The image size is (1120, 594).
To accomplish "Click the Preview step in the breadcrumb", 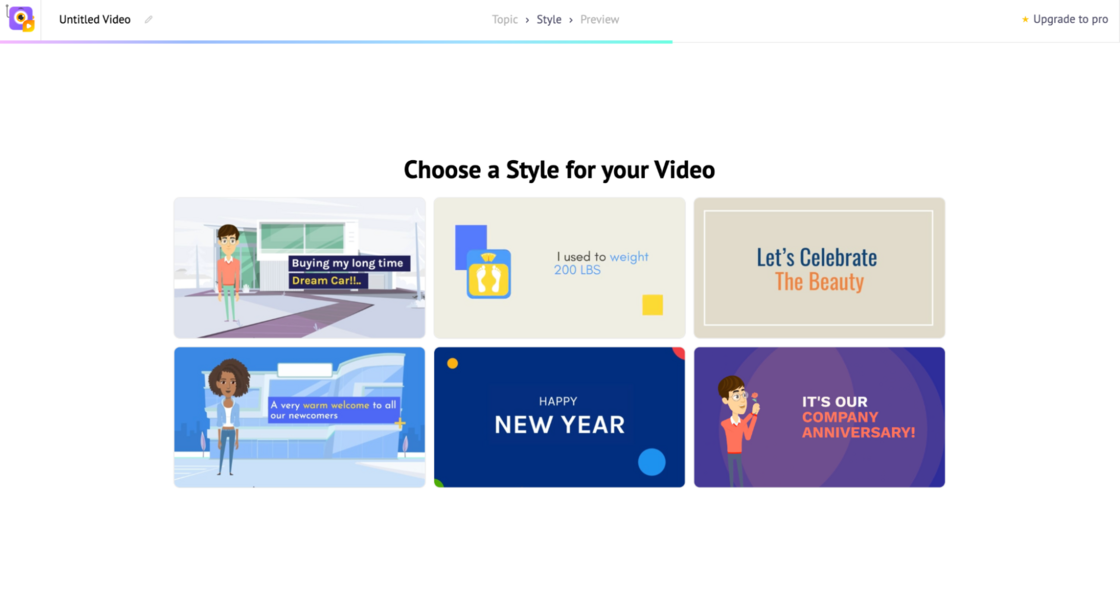I will tap(599, 19).
